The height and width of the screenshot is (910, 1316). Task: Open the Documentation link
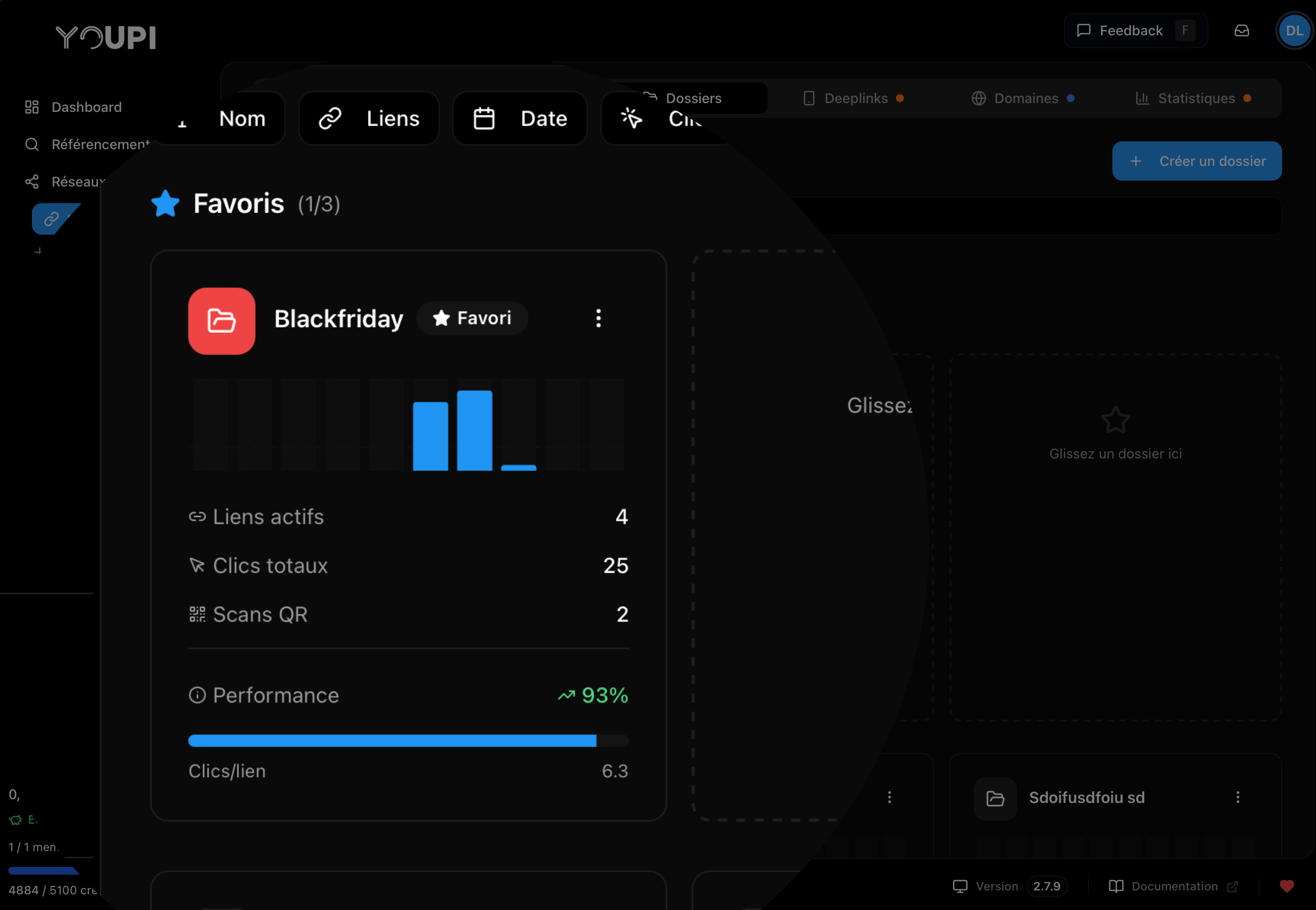(x=1174, y=886)
